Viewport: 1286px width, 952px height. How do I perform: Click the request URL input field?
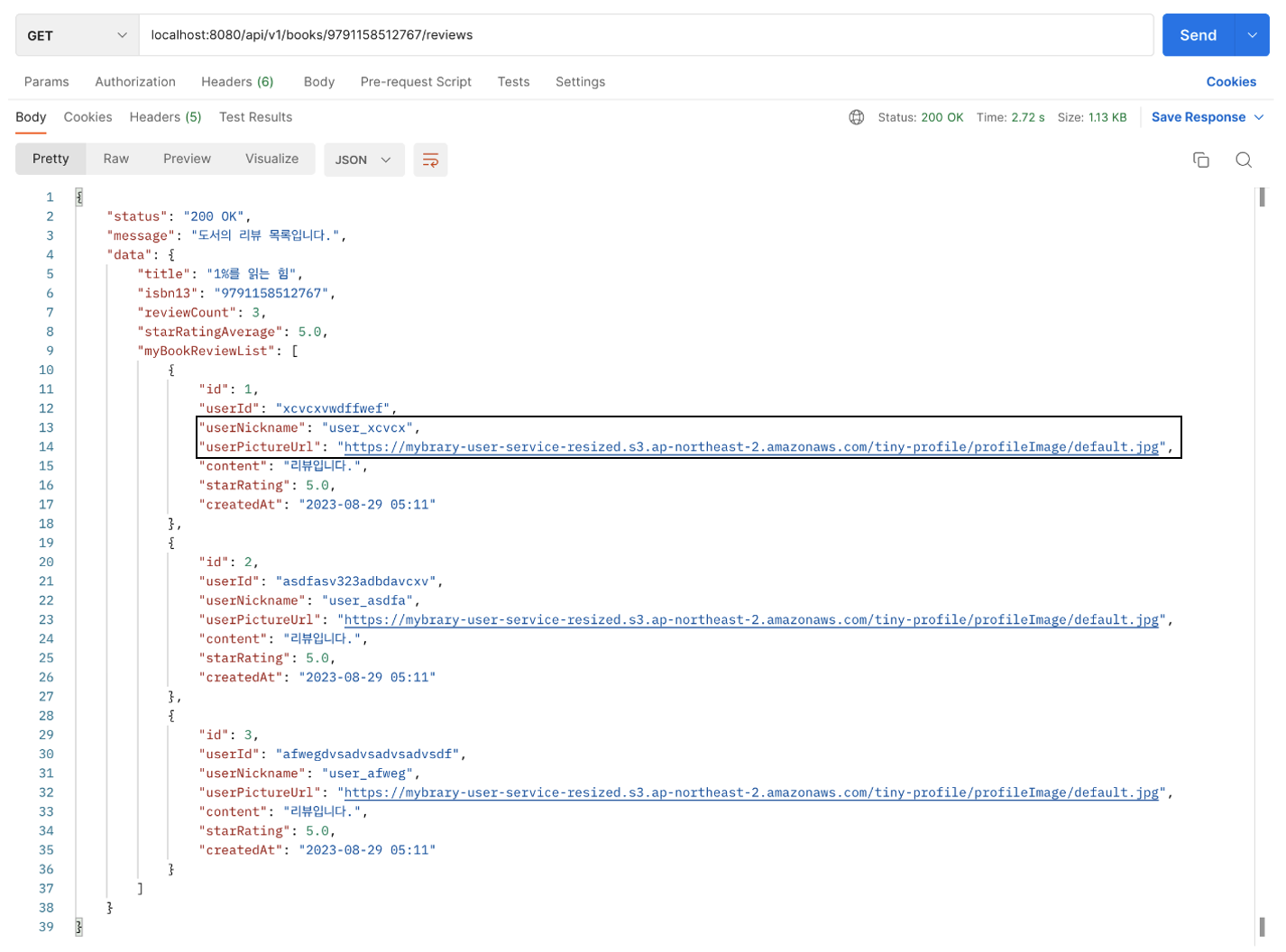tap(646, 35)
